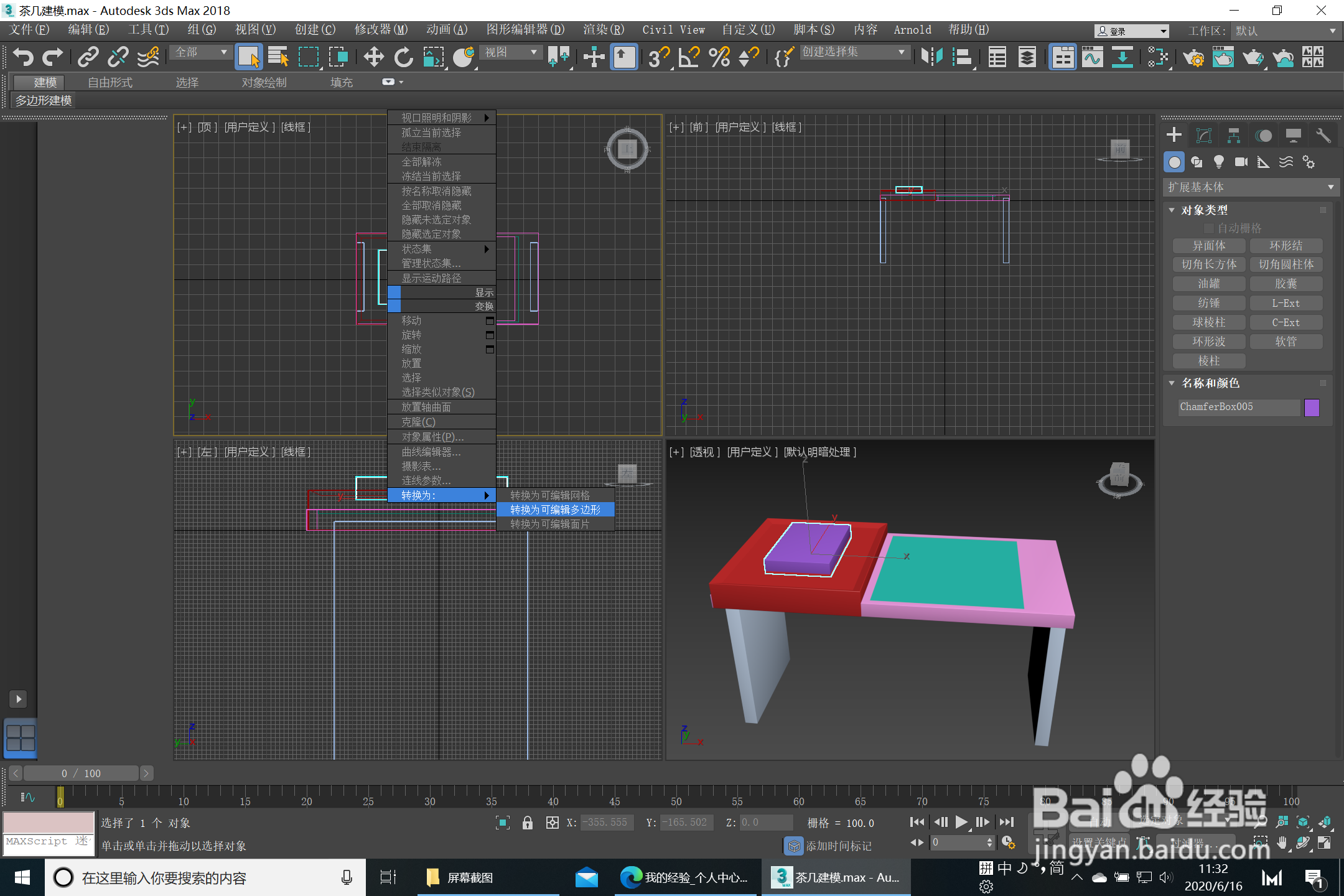Select 克隆(C) in the context menu
This screenshot has width=1344, height=896.
[442, 422]
